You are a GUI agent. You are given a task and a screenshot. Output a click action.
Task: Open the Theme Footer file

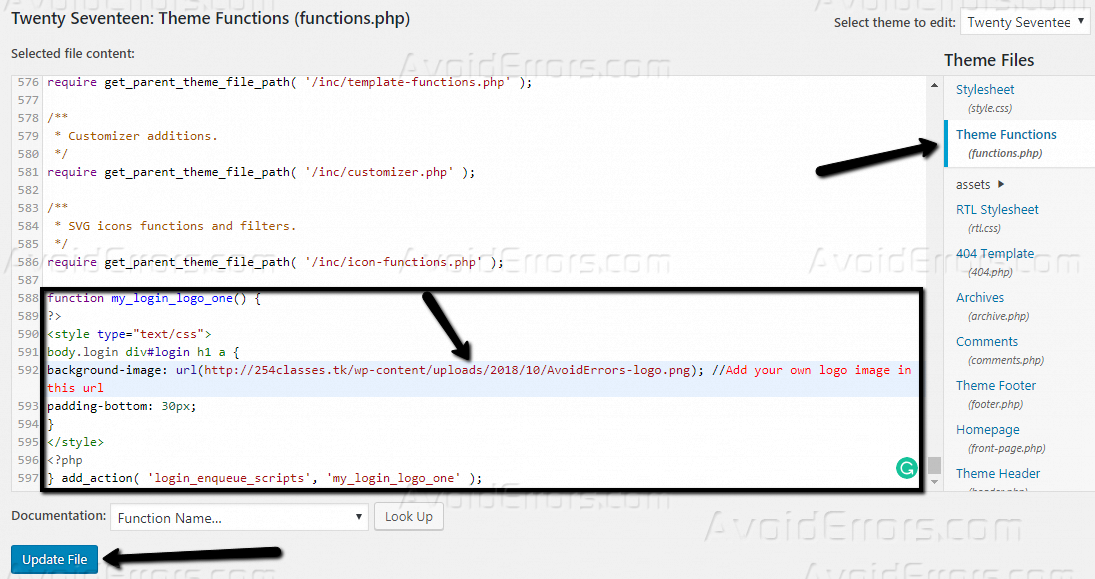(x=995, y=386)
